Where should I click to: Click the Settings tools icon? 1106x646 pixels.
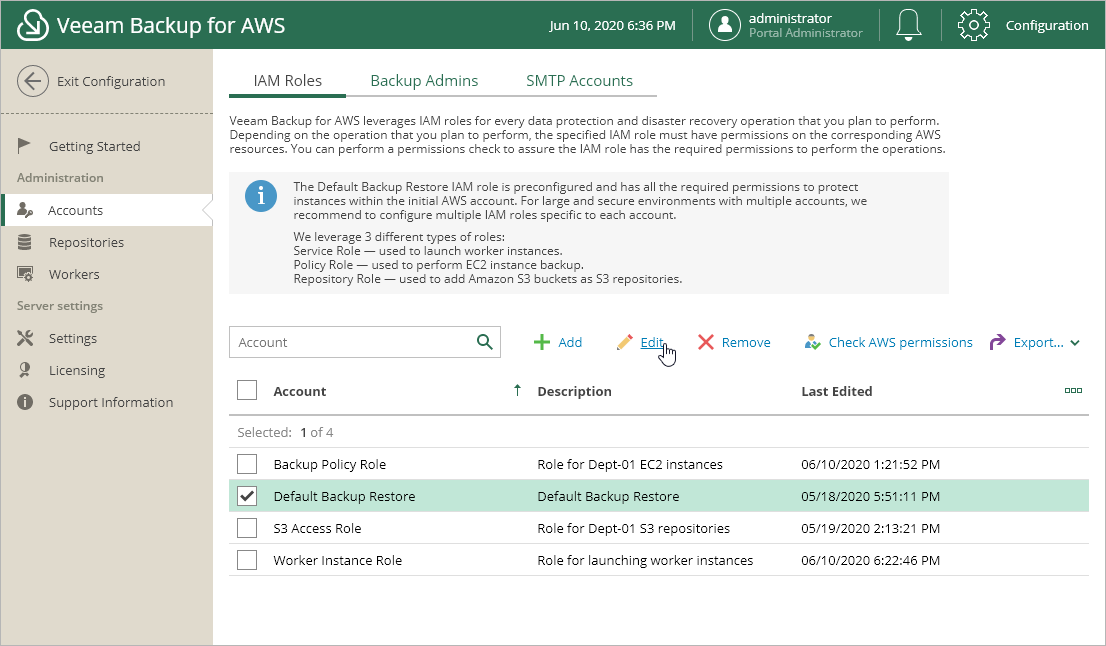coord(25,338)
